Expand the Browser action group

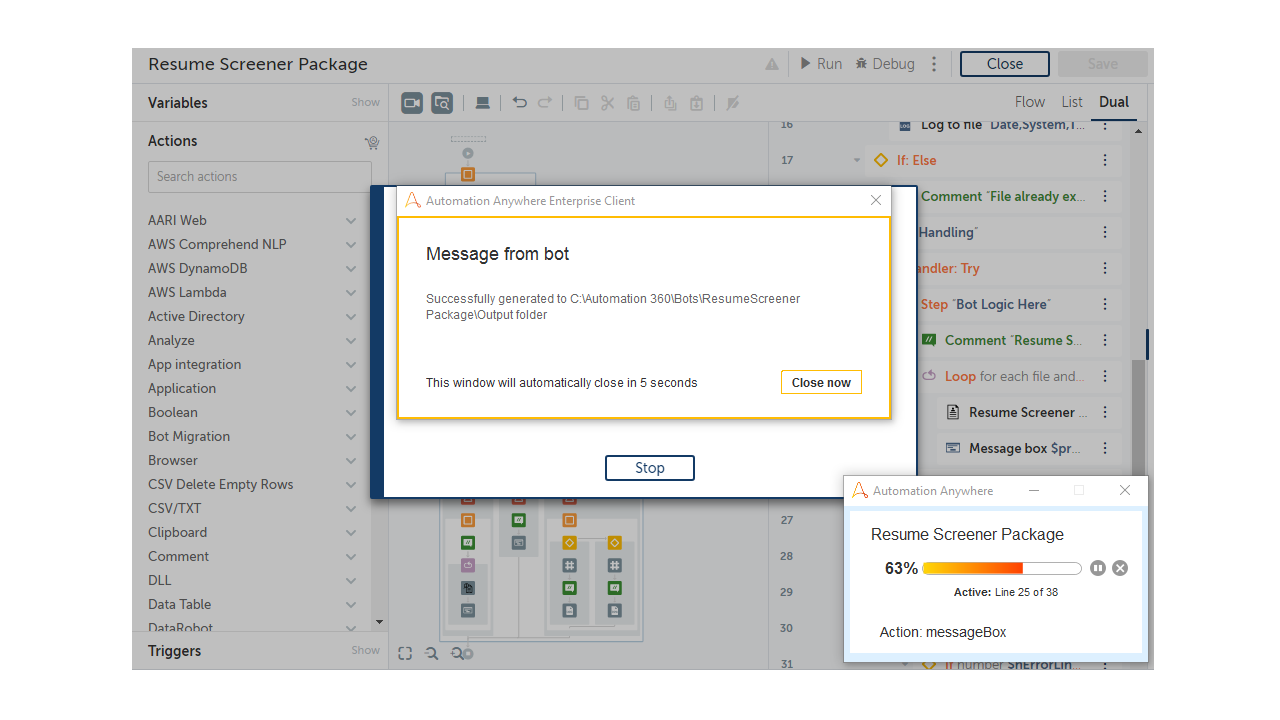click(351, 460)
